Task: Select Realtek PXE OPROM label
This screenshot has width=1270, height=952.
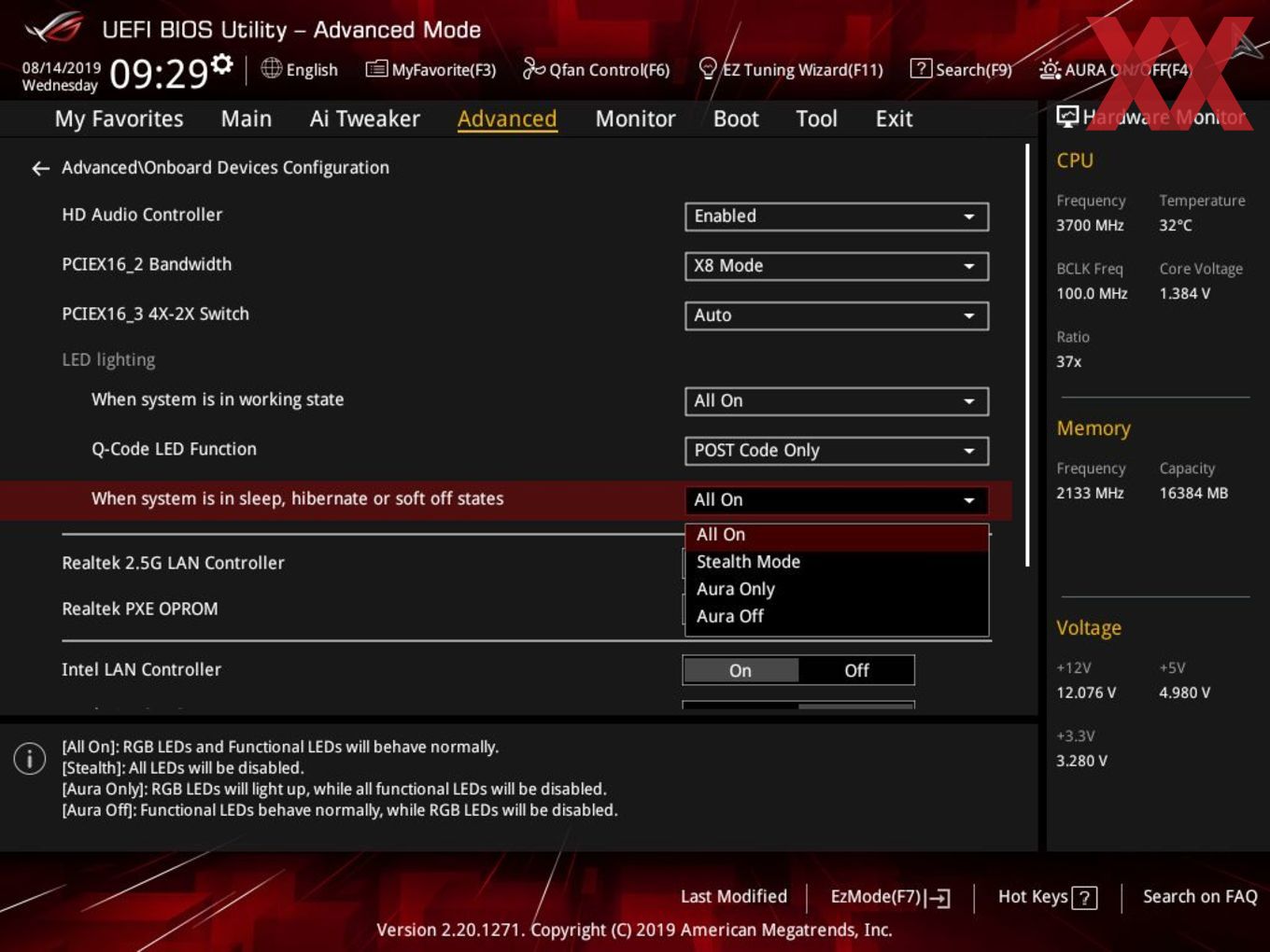Action: pos(140,609)
